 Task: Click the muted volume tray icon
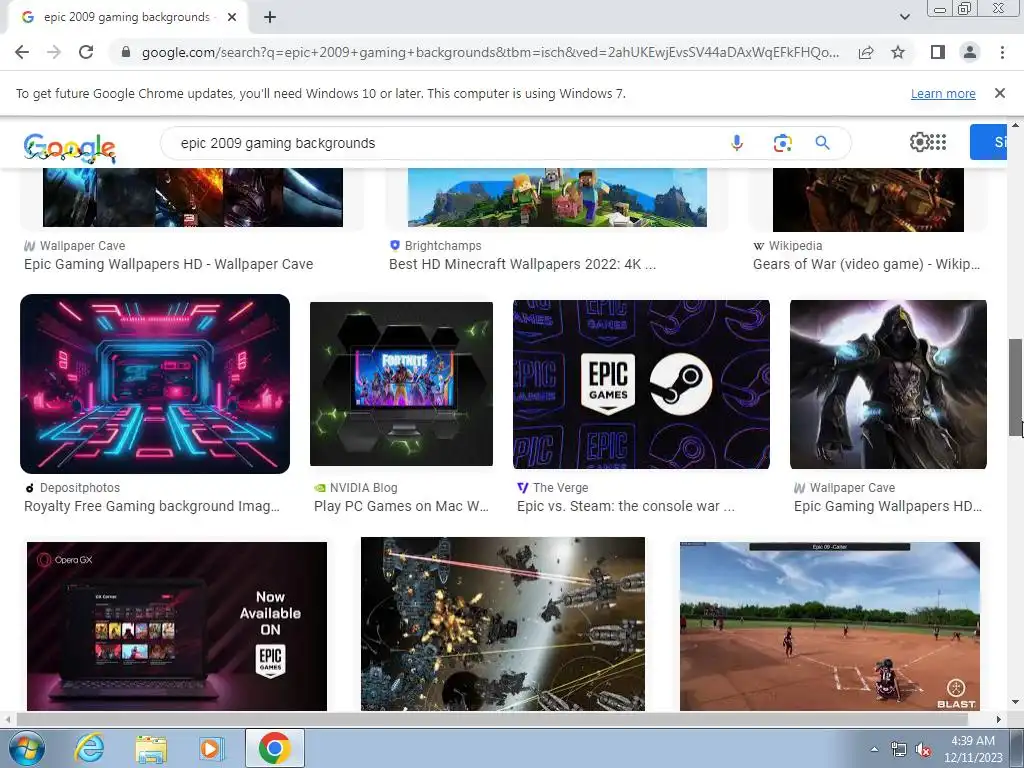pyautogui.click(x=923, y=750)
